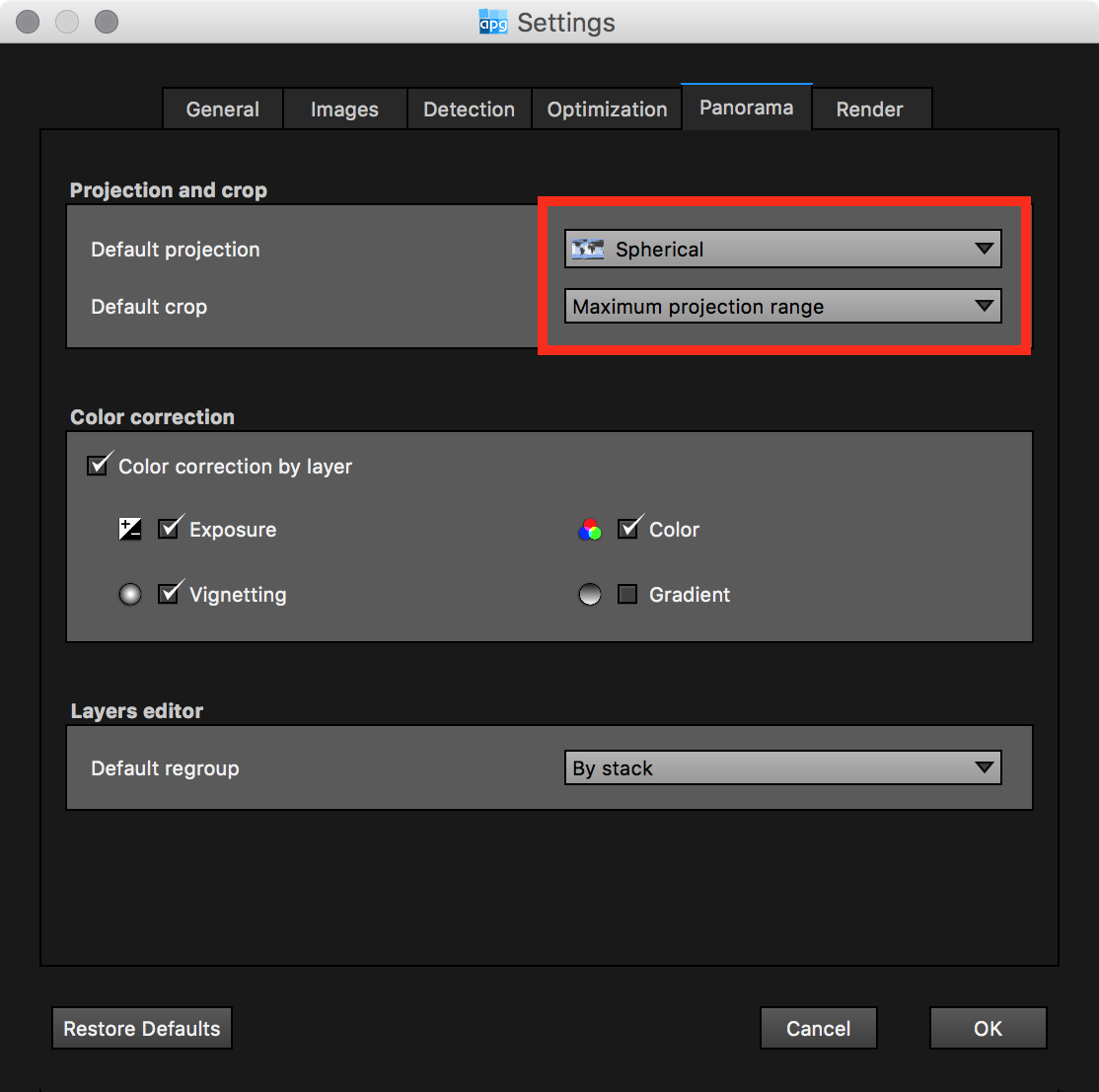Click the spherical projection map icon
Image resolution: width=1099 pixels, height=1092 pixels.
[x=587, y=249]
